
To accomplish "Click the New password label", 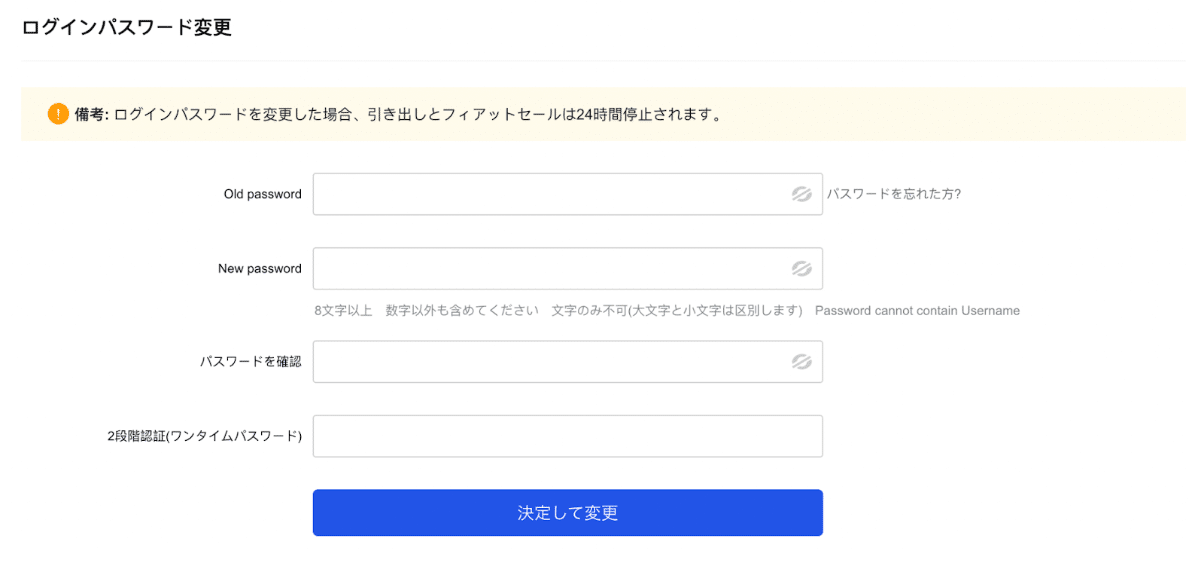I will [260, 268].
